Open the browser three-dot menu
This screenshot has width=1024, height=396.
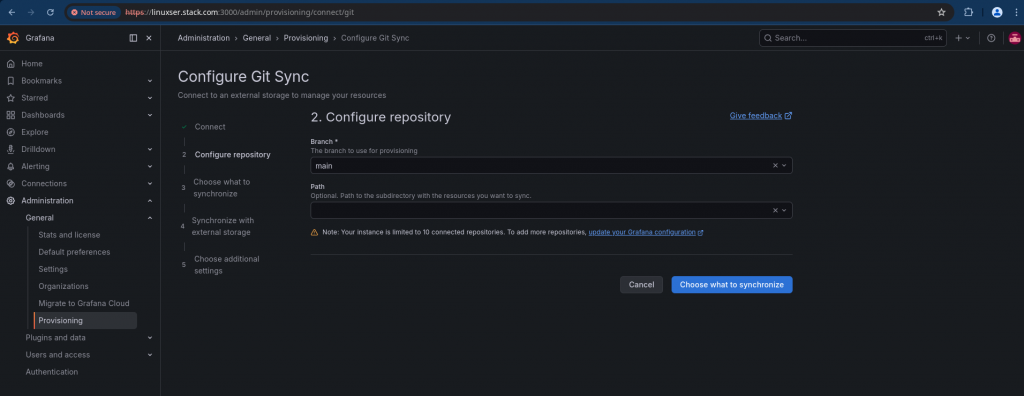point(1016,12)
